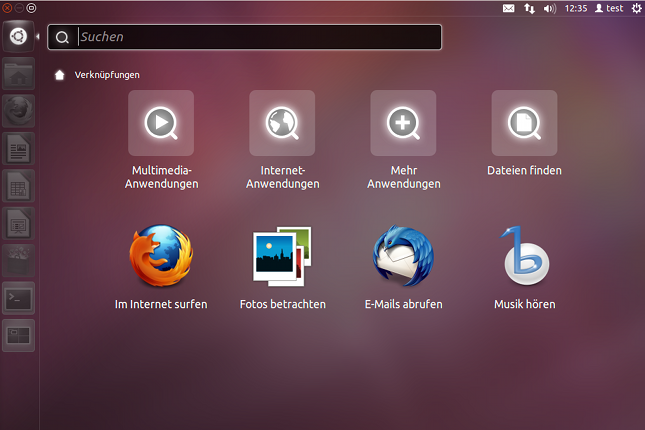Open LibreOffice Impress from launcher
The height and width of the screenshot is (430, 645).
point(18,223)
